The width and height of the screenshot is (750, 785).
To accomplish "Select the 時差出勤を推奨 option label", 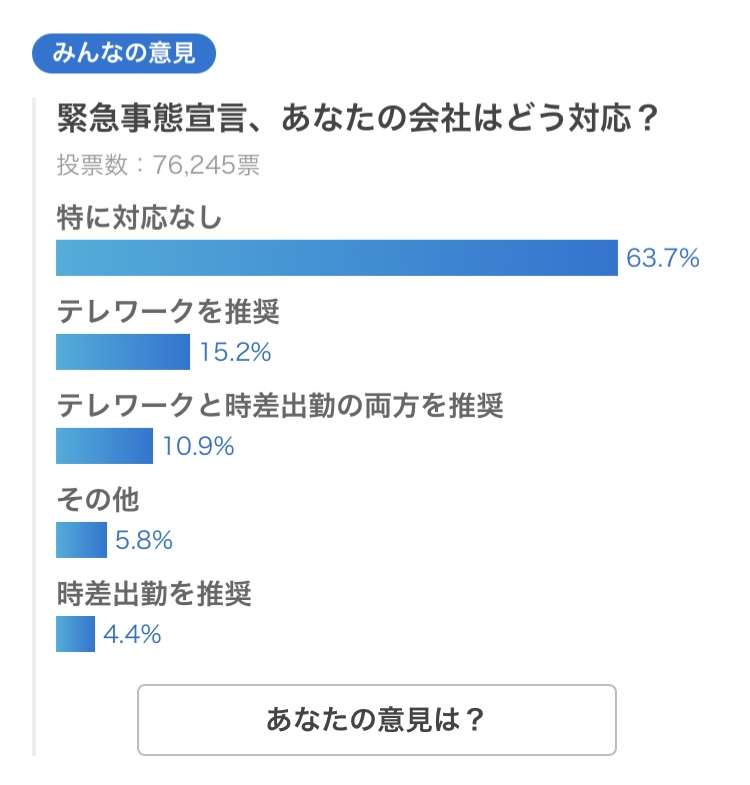I will click(x=154, y=593).
